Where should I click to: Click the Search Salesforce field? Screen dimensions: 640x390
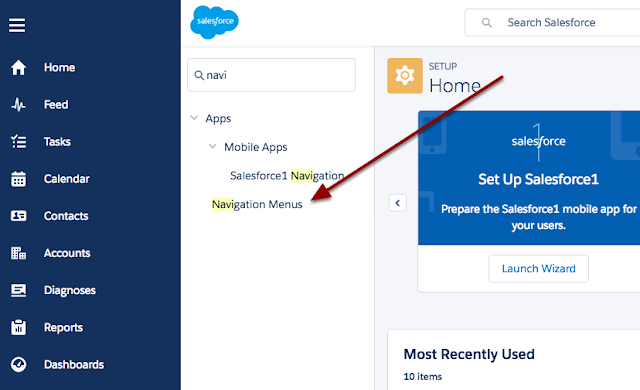(552, 22)
